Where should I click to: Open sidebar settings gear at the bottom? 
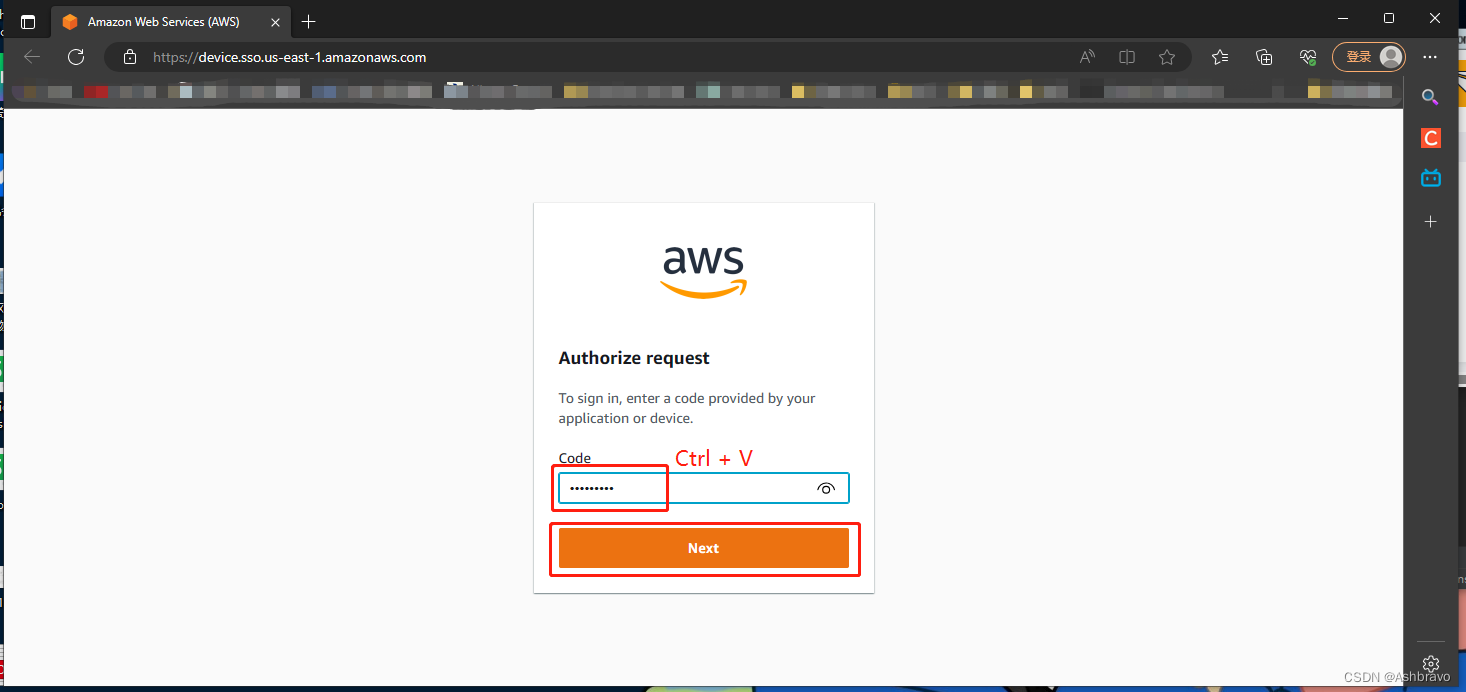click(x=1430, y=663)
